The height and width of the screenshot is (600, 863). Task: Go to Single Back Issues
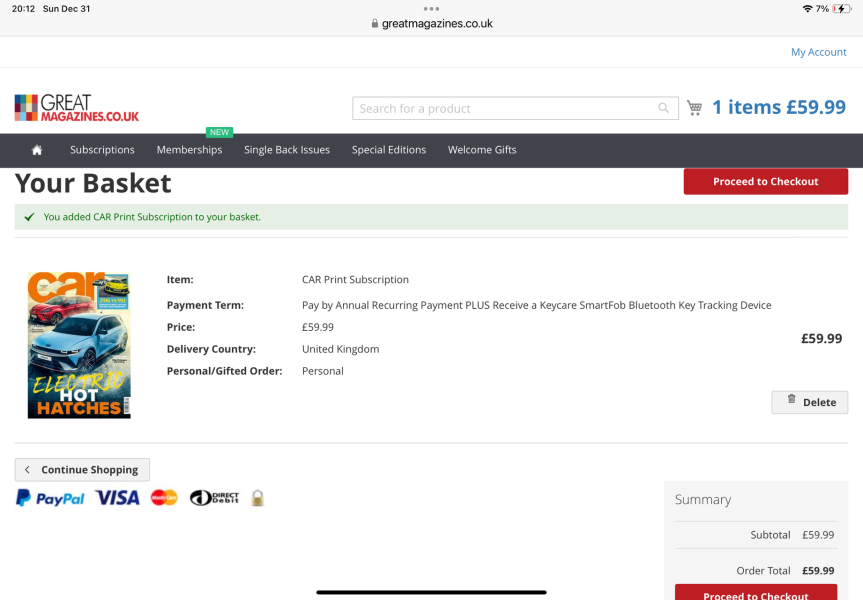click(287, 150)
